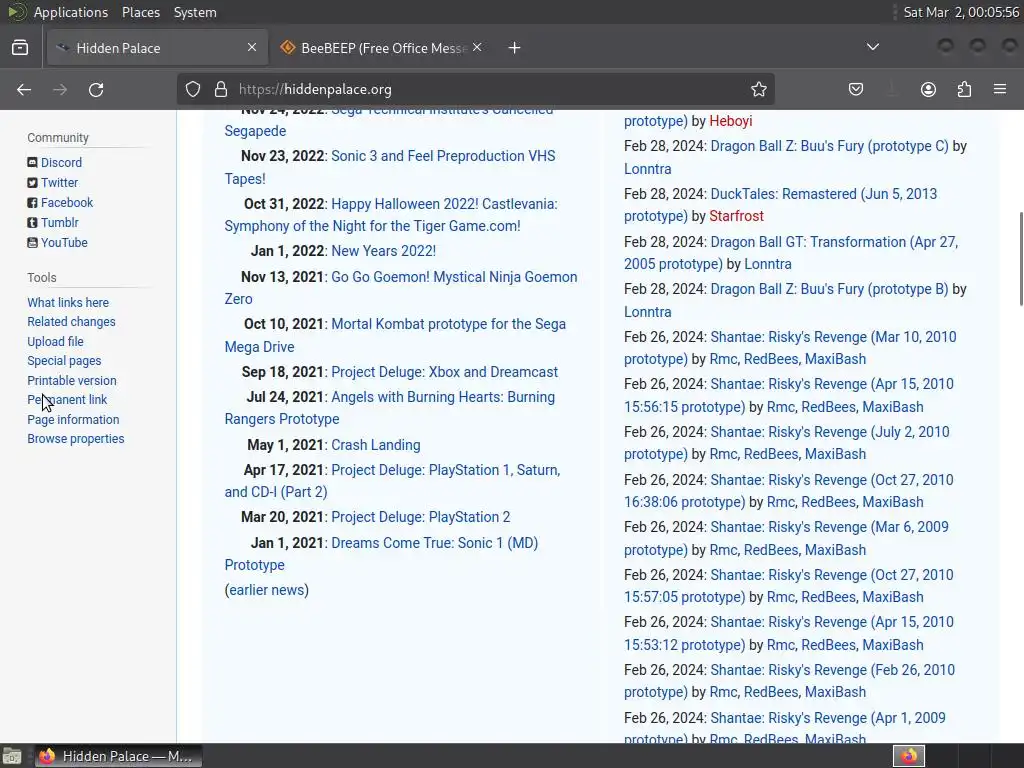Open the System menu
This screenshot has width=1024, height=768.
coord(195,12)
